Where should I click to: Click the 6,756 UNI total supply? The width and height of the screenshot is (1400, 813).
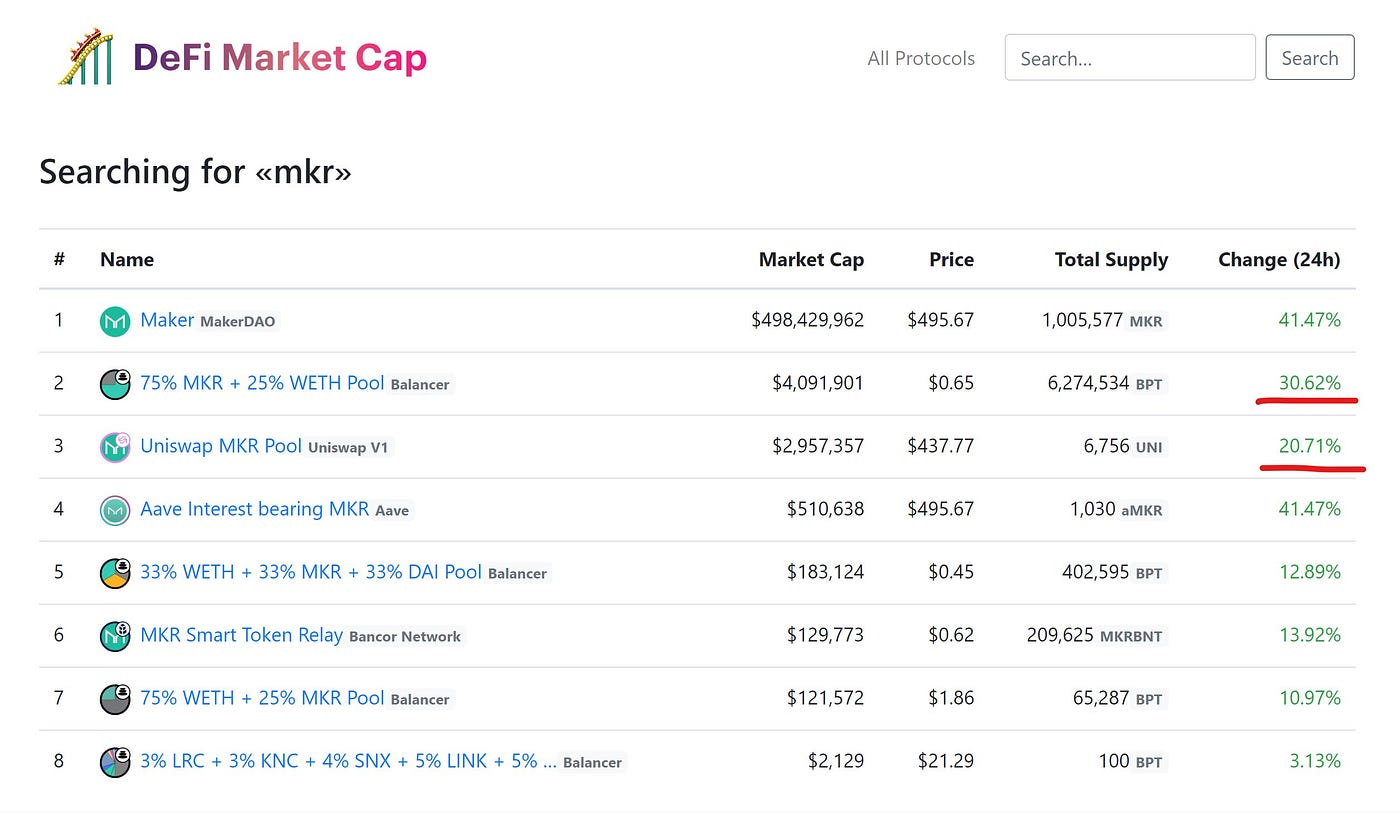coord(1126,447)
